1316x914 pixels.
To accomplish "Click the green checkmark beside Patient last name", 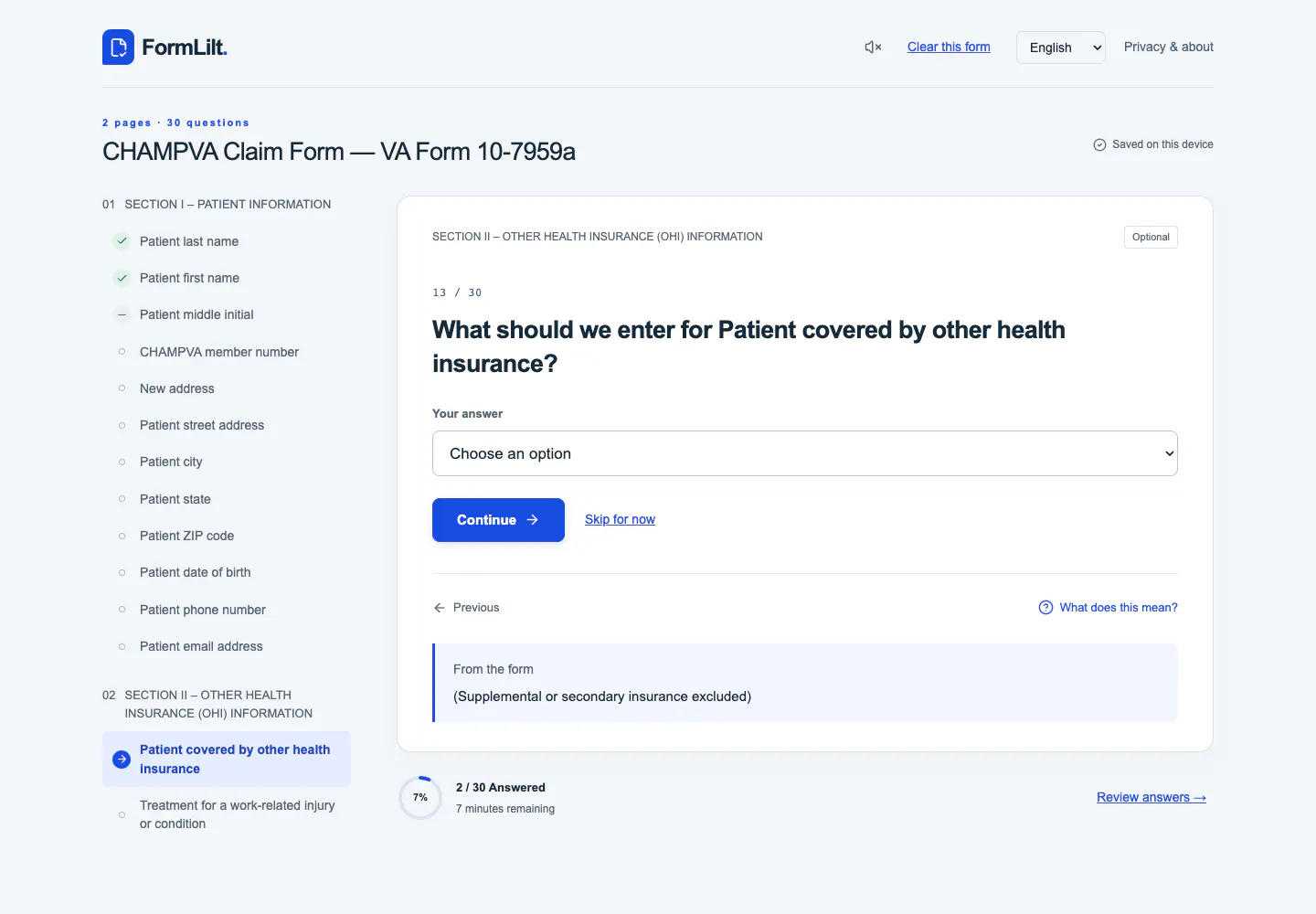I will coord(122,241).
